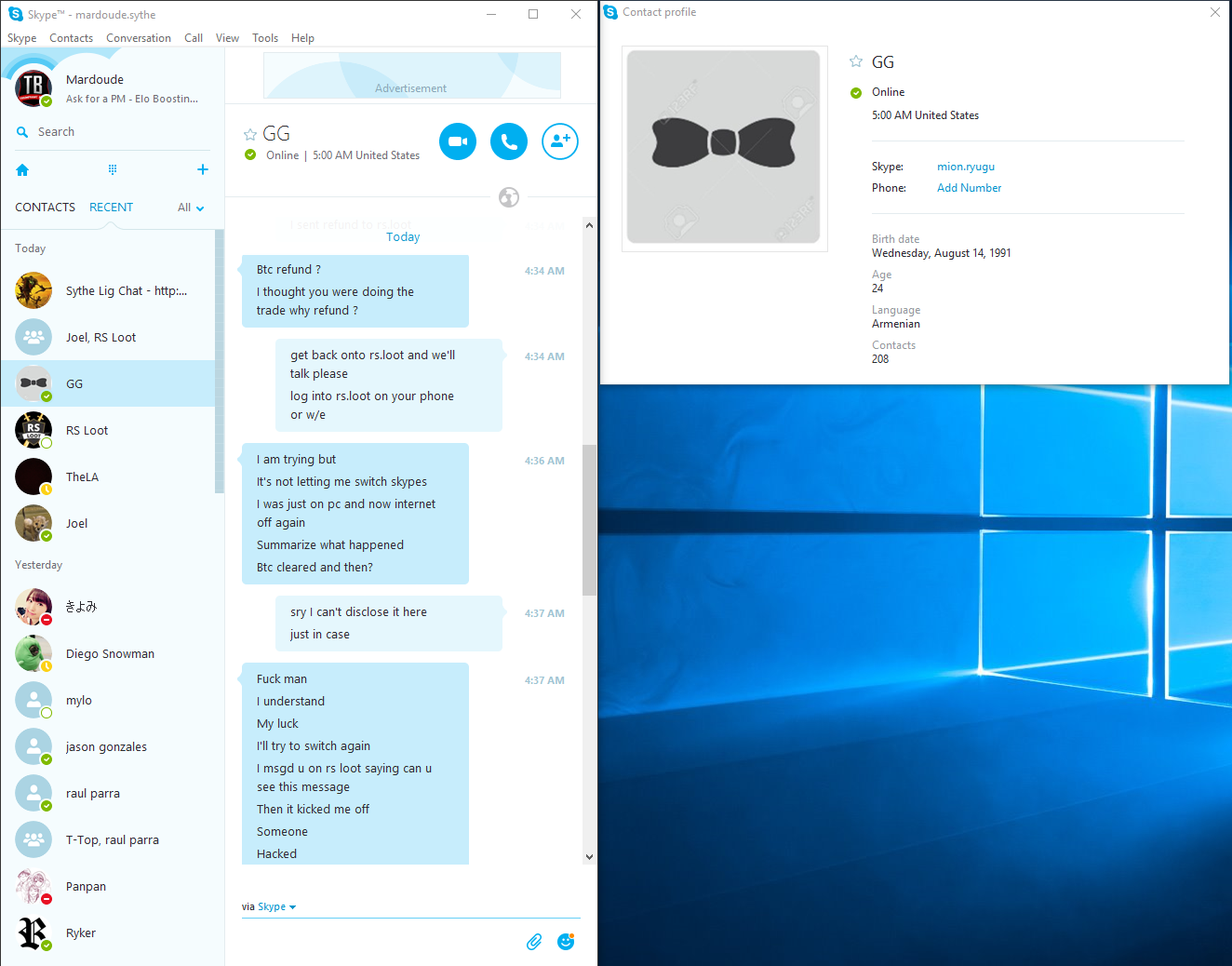Click the Search field
This screenshot has width=1232, height=966.
112,132
